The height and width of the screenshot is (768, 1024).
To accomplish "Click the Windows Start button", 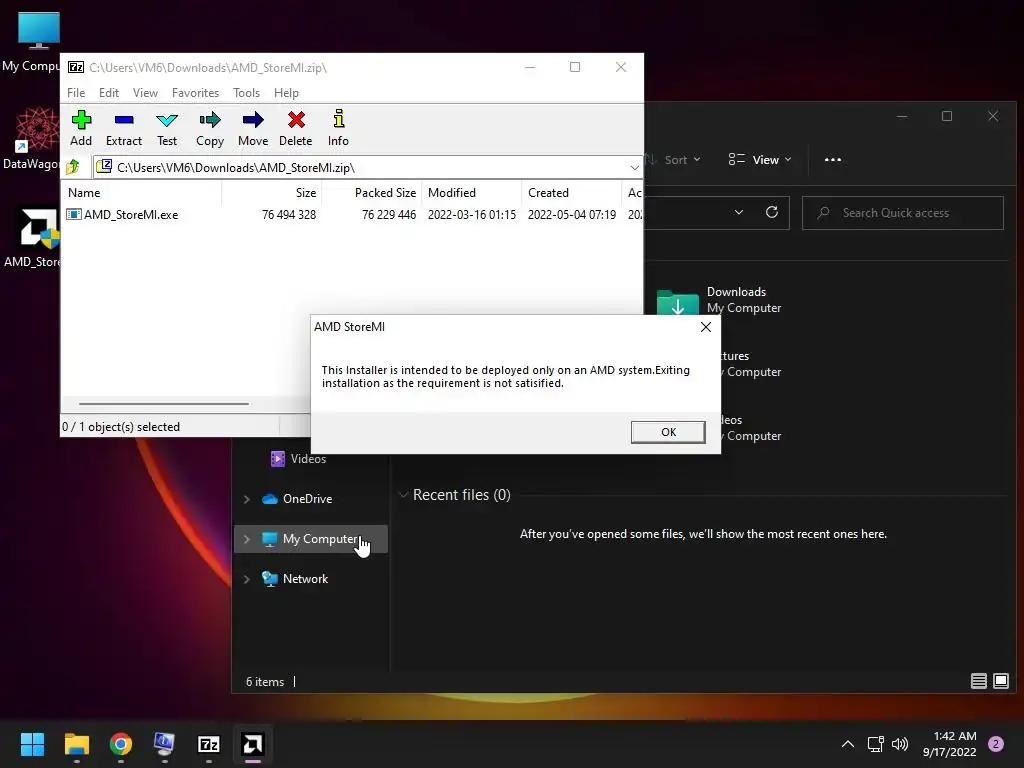I will pyautogui.click(x=32, y=744).
